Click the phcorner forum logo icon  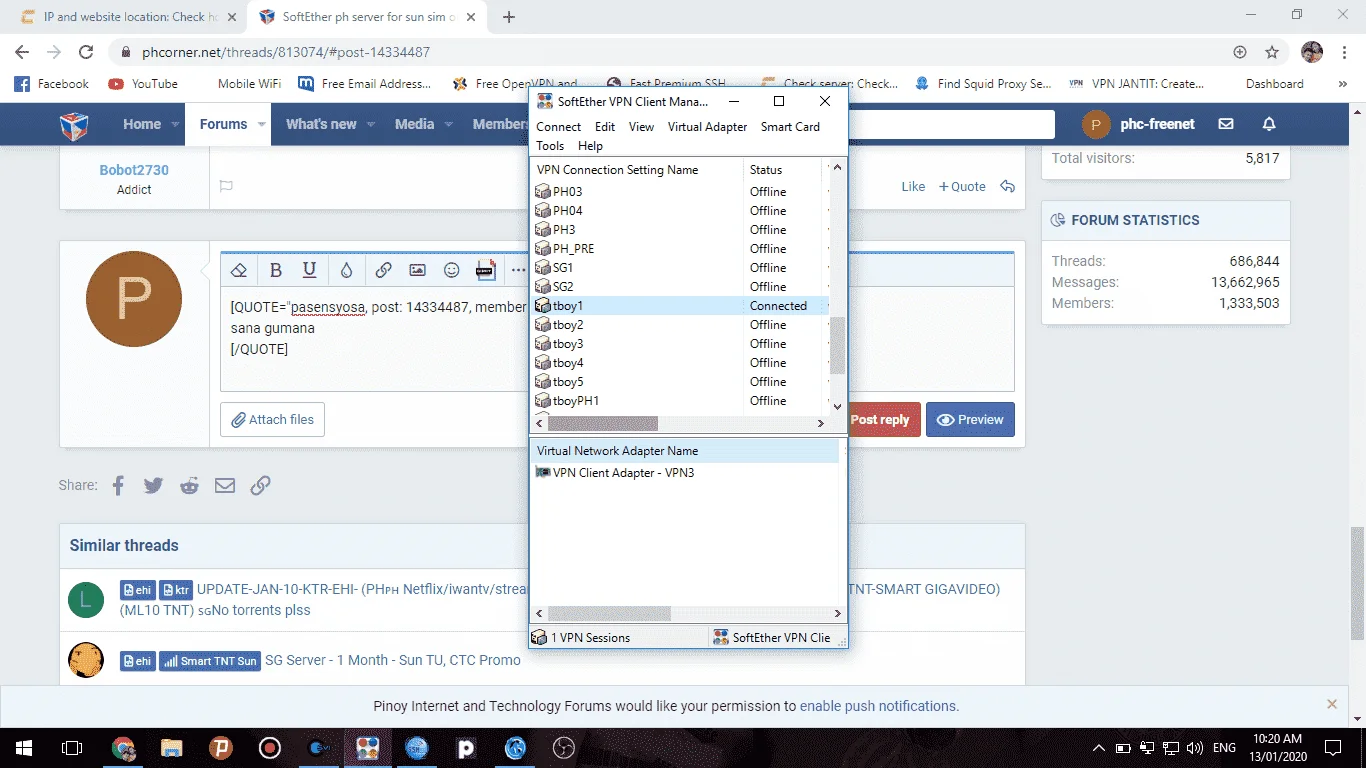74,124
